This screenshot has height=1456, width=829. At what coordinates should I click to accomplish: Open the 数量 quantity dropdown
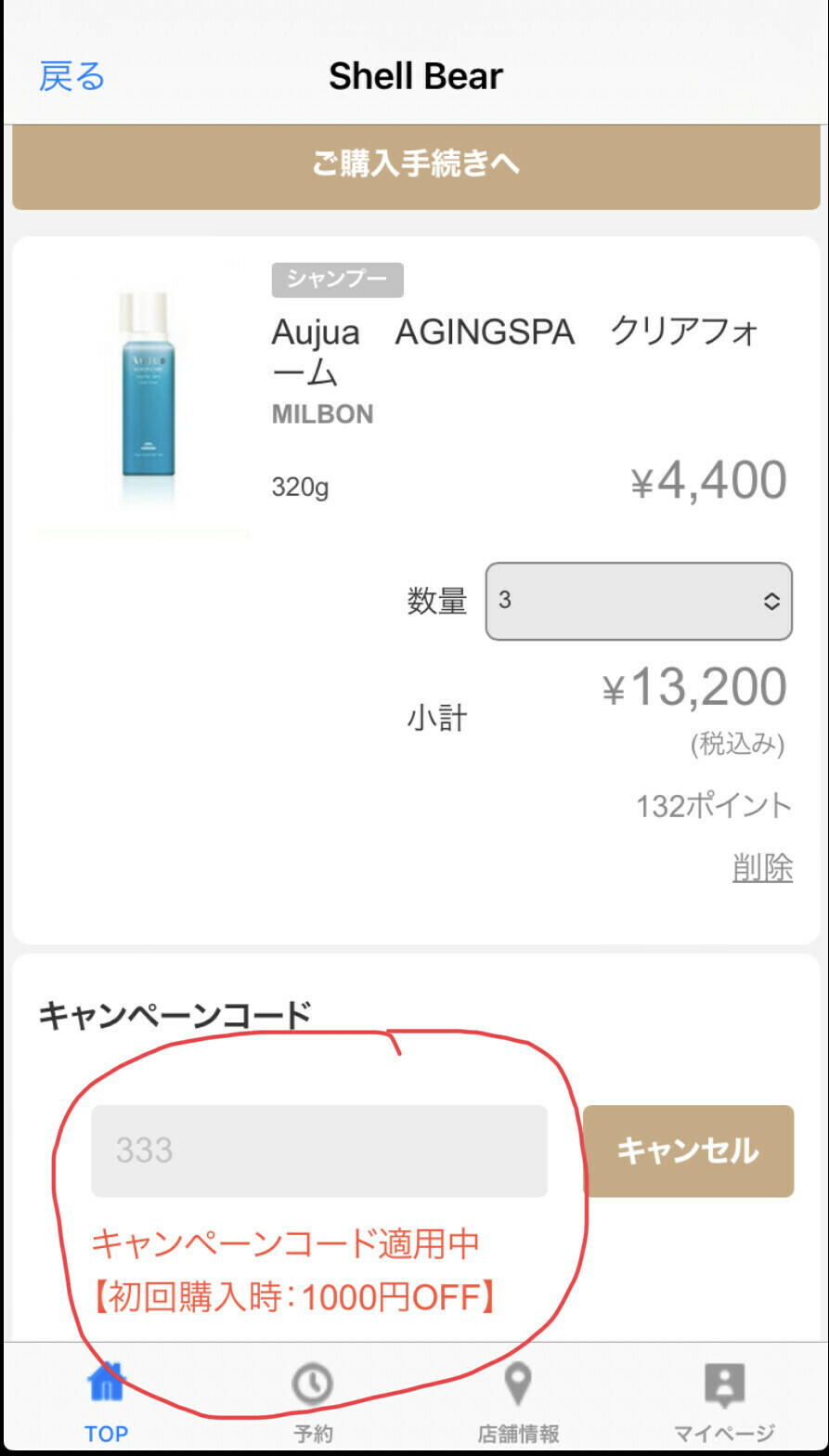(639, 601)
